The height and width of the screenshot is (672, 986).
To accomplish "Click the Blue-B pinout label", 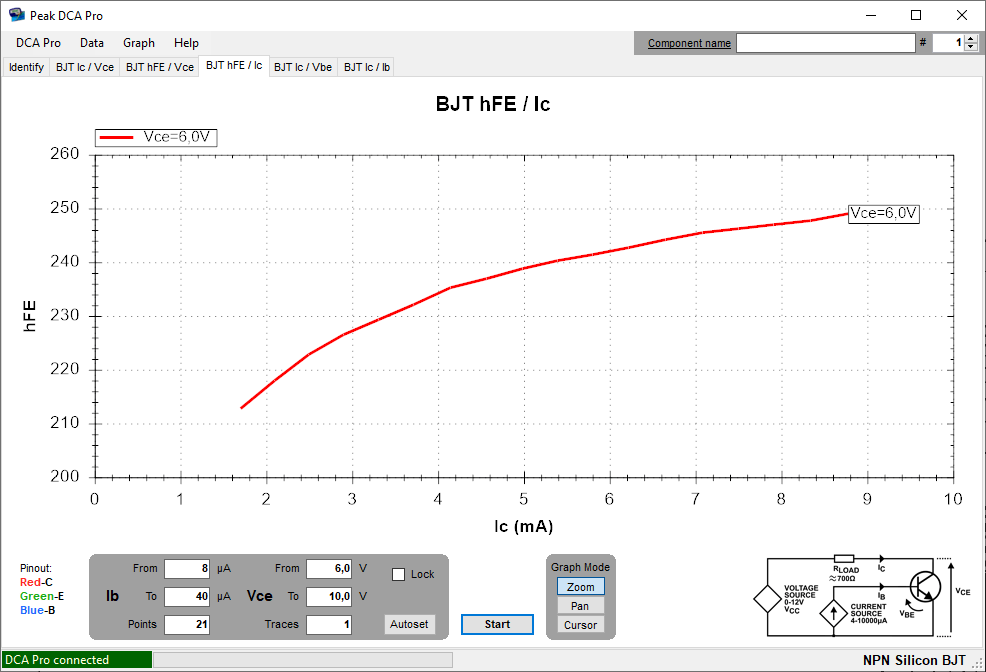I will 38,610.
